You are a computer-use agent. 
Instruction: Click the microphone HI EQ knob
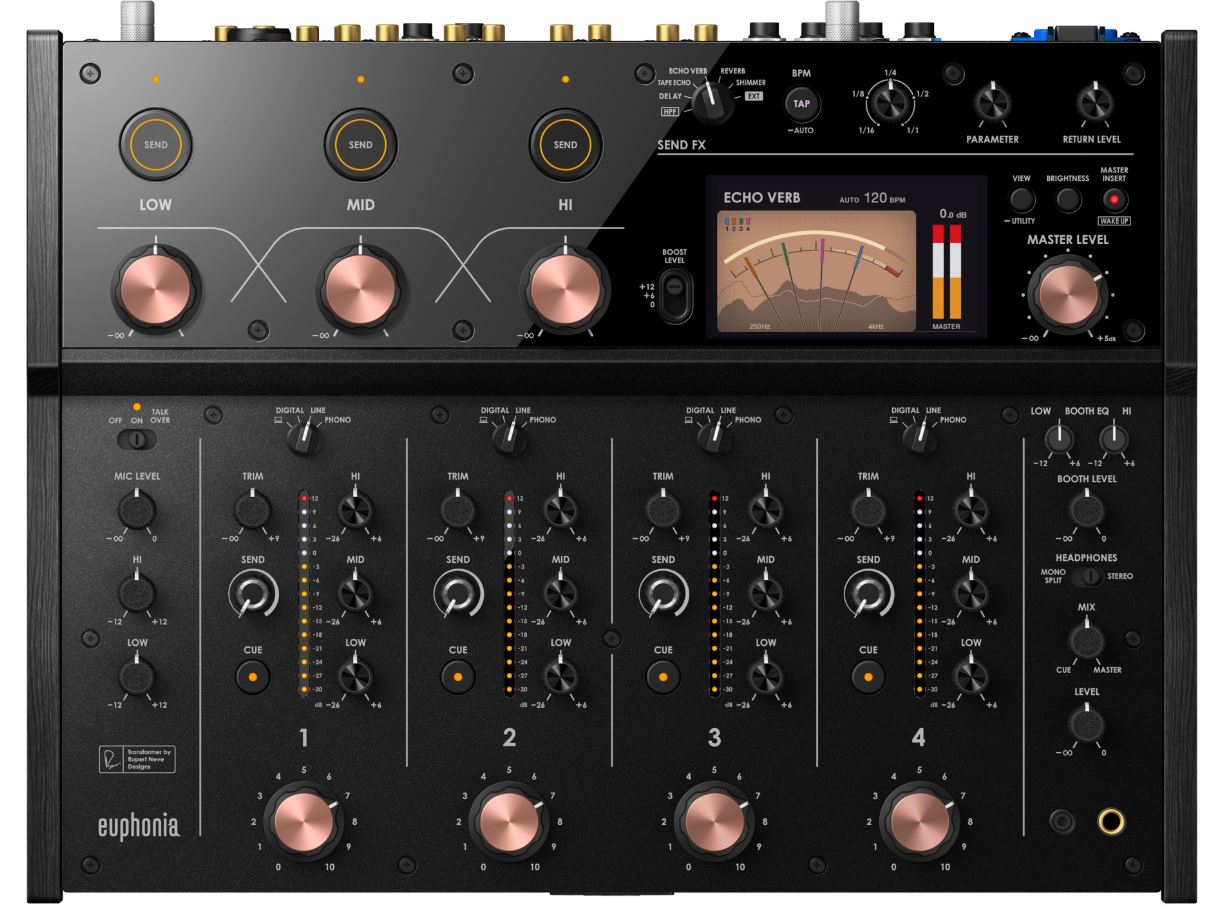(135, 594)
